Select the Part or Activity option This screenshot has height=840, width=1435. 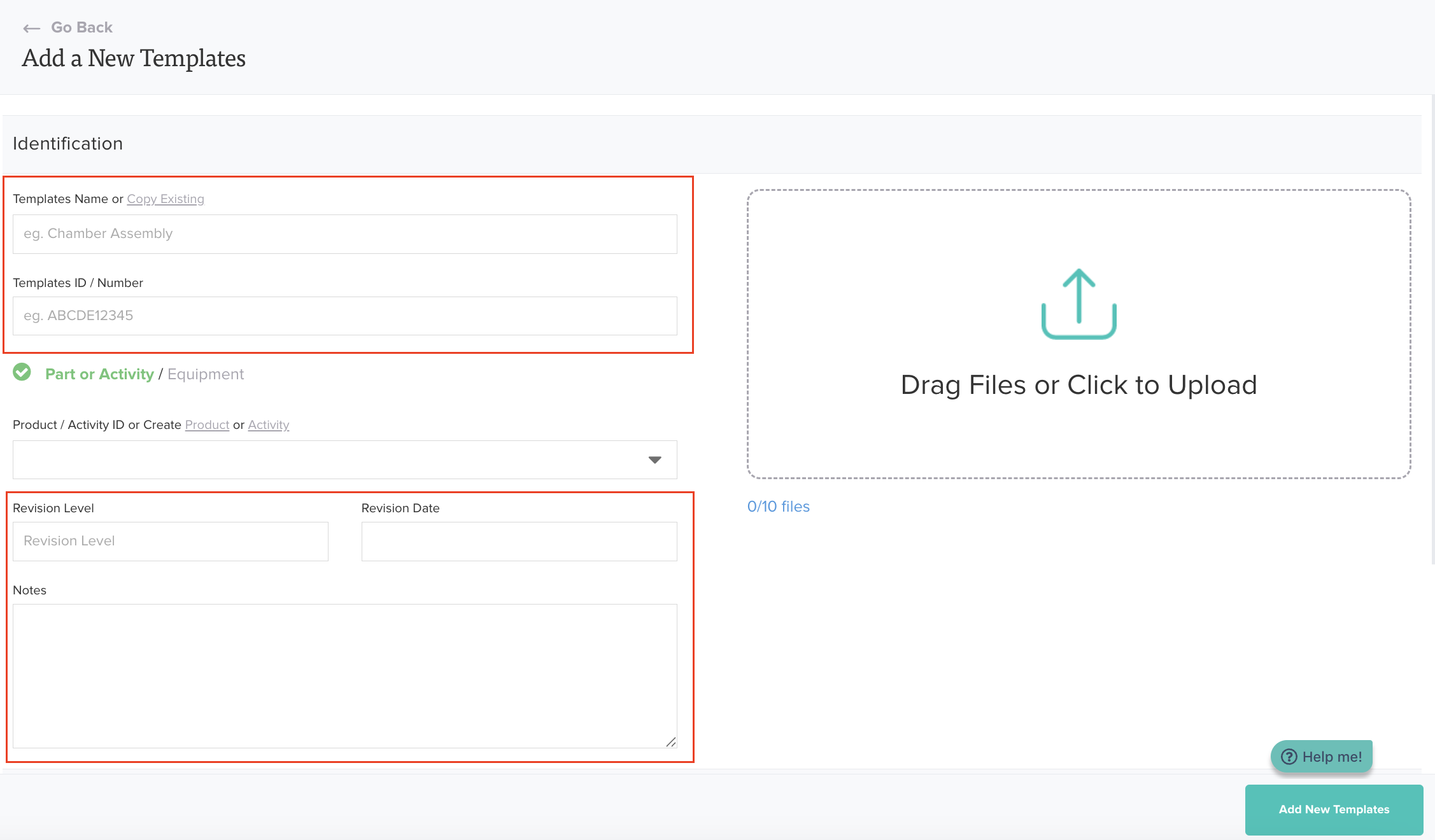[99, 374]
